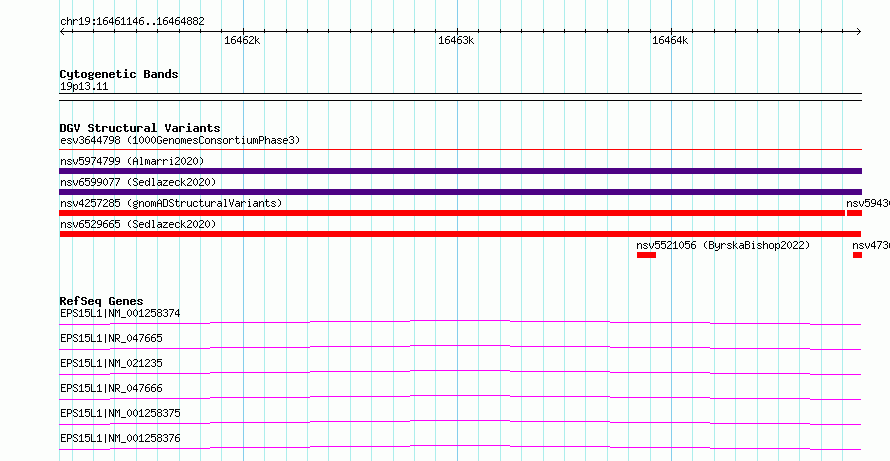Screen dimensions: 890x461
Task: Select the purple nsv6599077 variant bar
Action: click(460, 192)
